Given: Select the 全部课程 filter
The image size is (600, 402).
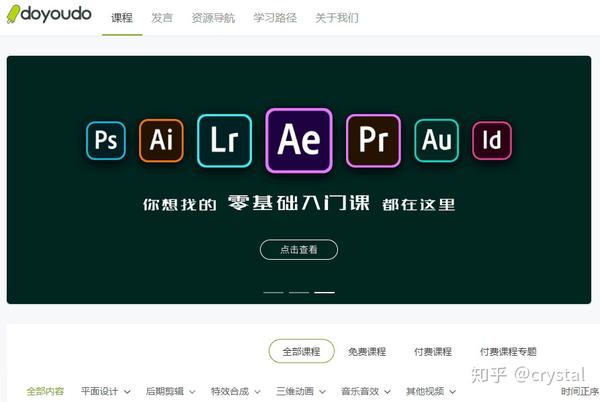Looking at the screenshot, I should pyautogui.click(x=302, y=351).
